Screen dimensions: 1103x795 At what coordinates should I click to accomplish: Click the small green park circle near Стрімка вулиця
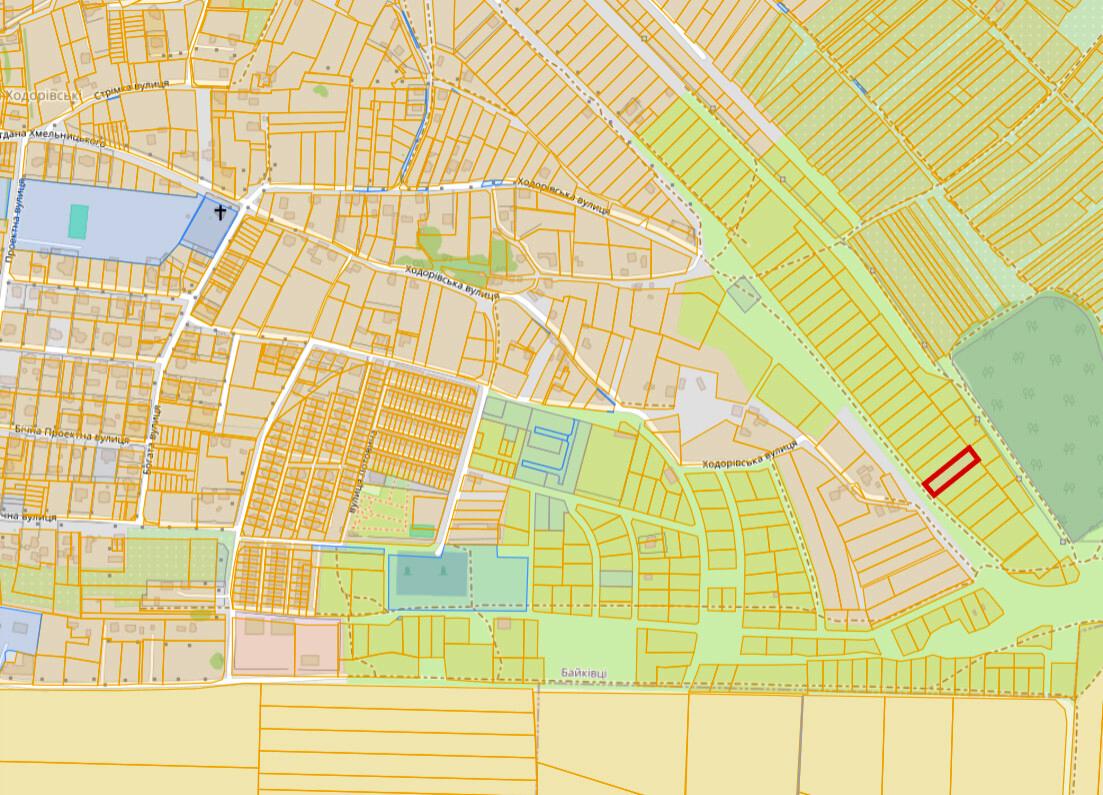click(320, 91)
